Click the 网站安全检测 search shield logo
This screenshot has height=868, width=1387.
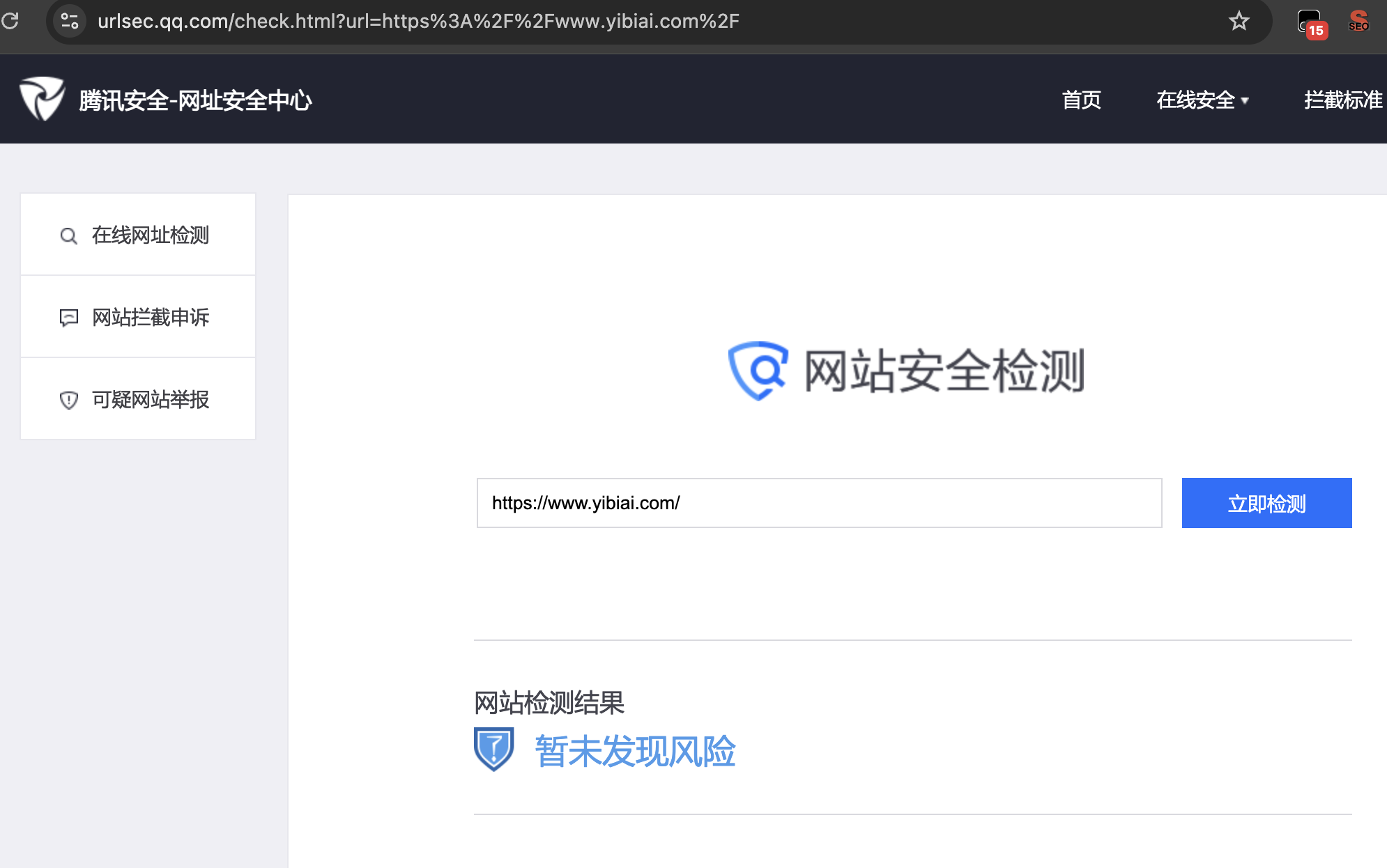758,370
